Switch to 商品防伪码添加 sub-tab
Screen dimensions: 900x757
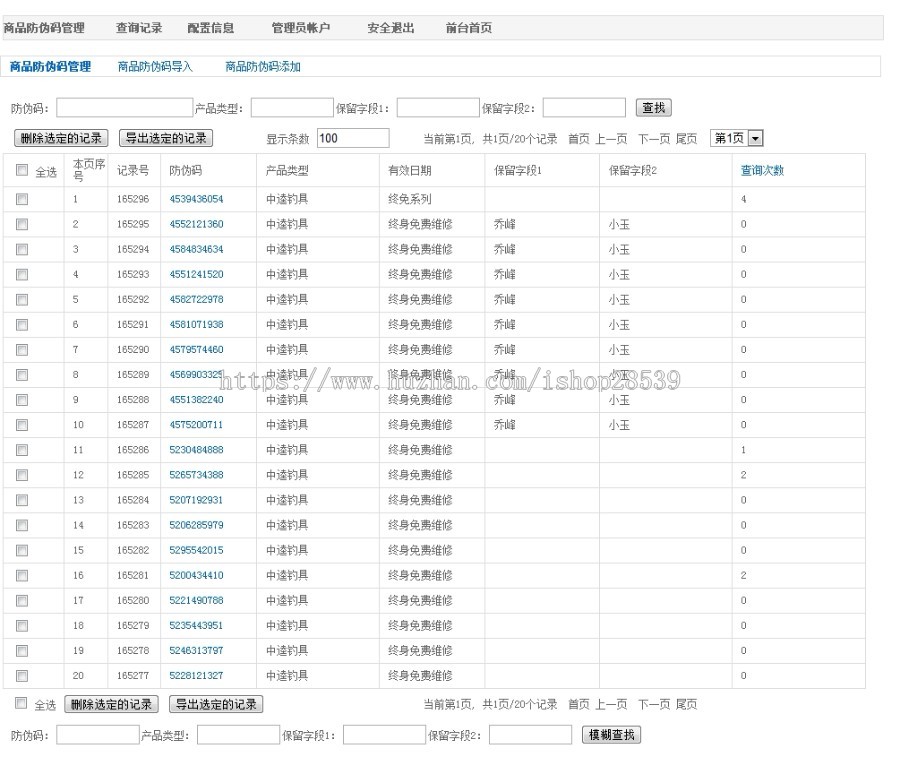pos(263,67)
